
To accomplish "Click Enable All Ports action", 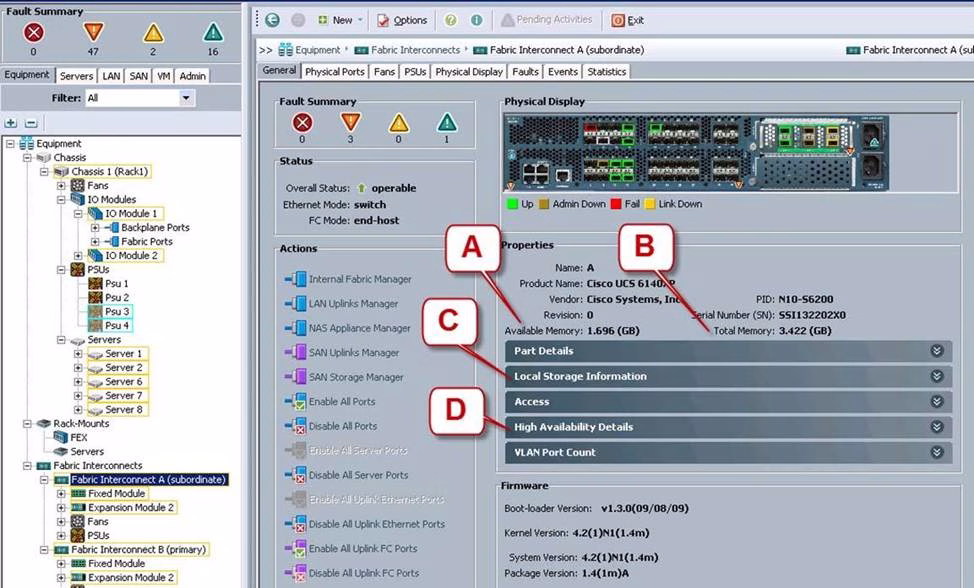I will click(x=342, y=402).
